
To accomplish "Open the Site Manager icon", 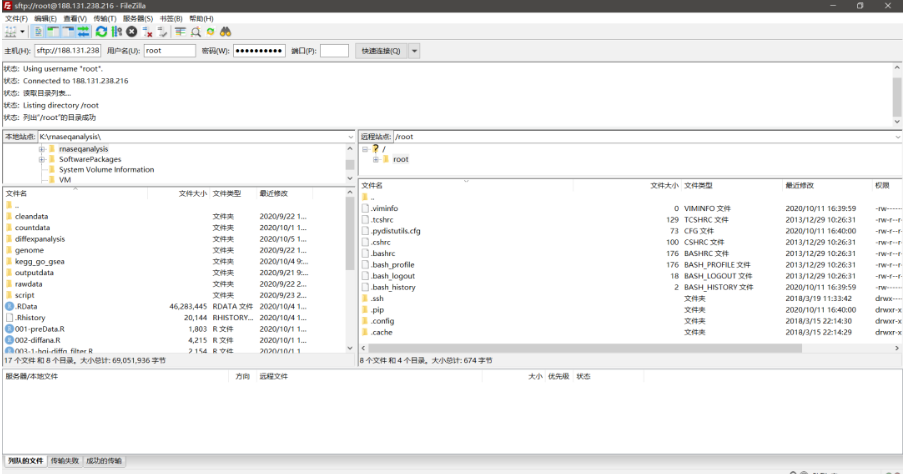I will pos(11,32).
